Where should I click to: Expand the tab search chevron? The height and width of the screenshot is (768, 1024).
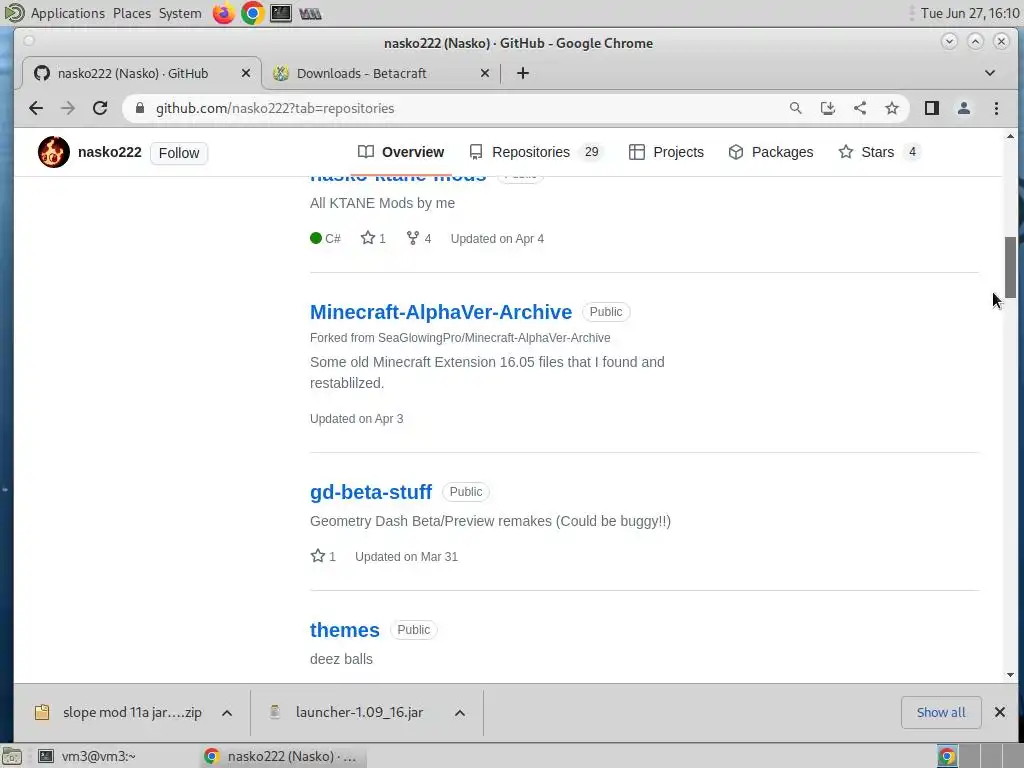pyautogui.click(x=990, y=73)
